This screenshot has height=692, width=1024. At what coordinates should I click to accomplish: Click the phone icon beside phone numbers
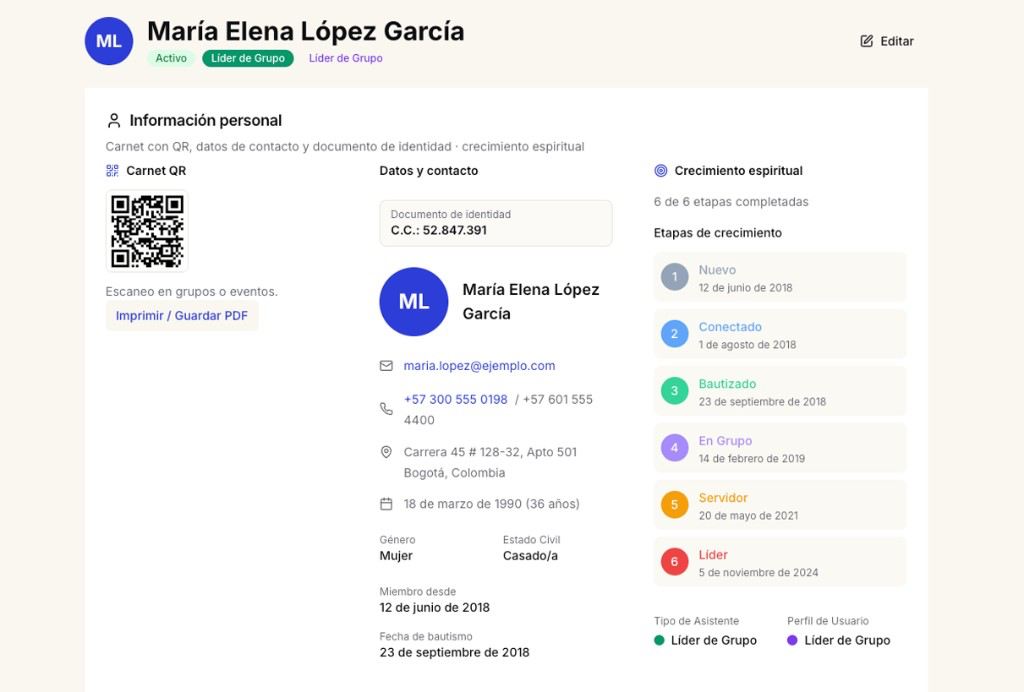point(386,409)
